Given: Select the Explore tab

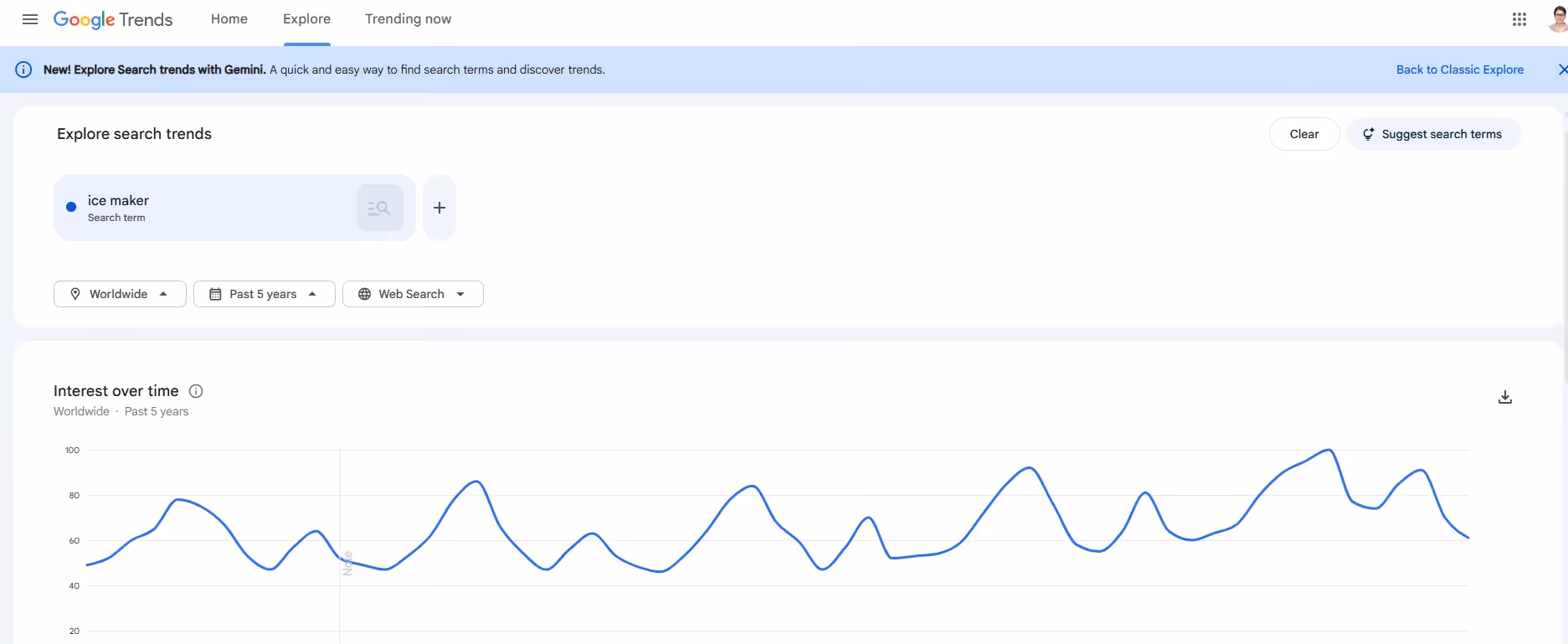Looking at the screenshot, I should click(x=306, y=18).
